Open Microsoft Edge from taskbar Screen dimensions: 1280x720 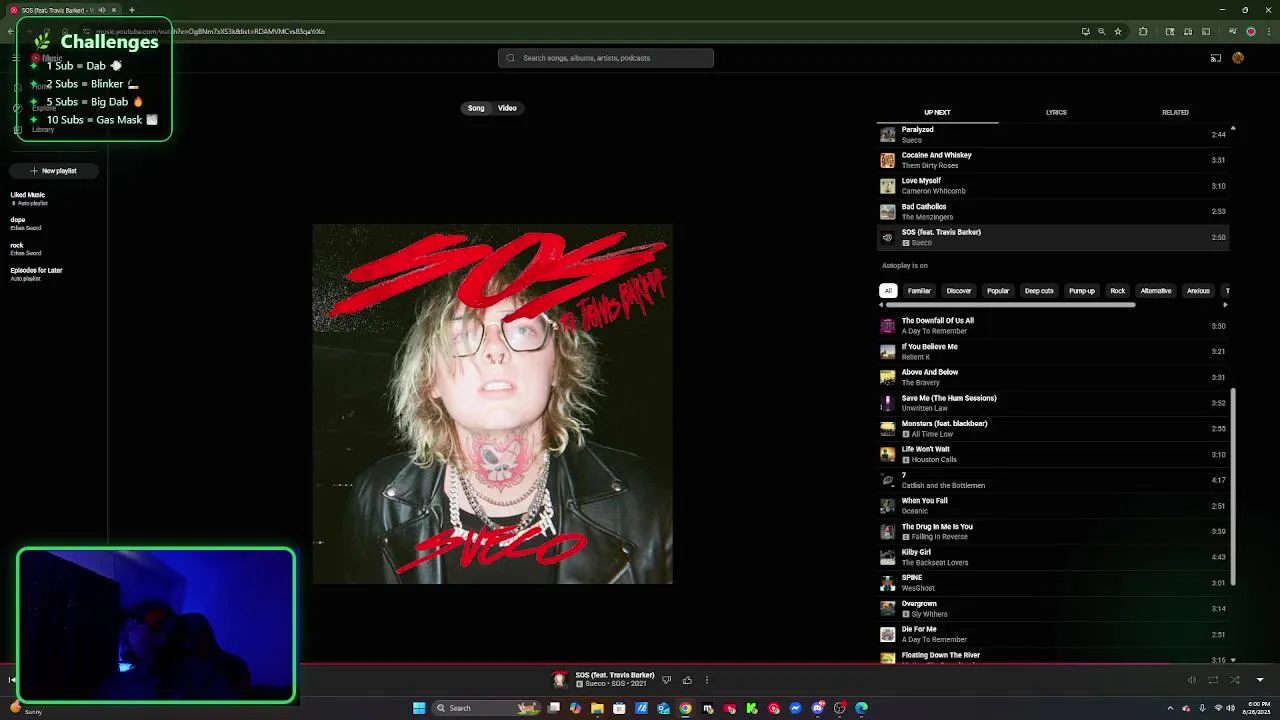click(861, 708)
